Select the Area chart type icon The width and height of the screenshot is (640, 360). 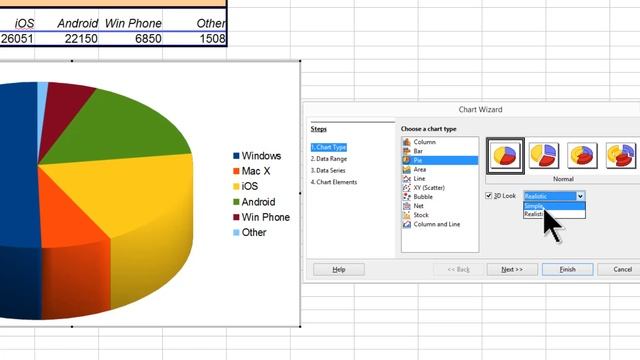(x=407, y=169)
